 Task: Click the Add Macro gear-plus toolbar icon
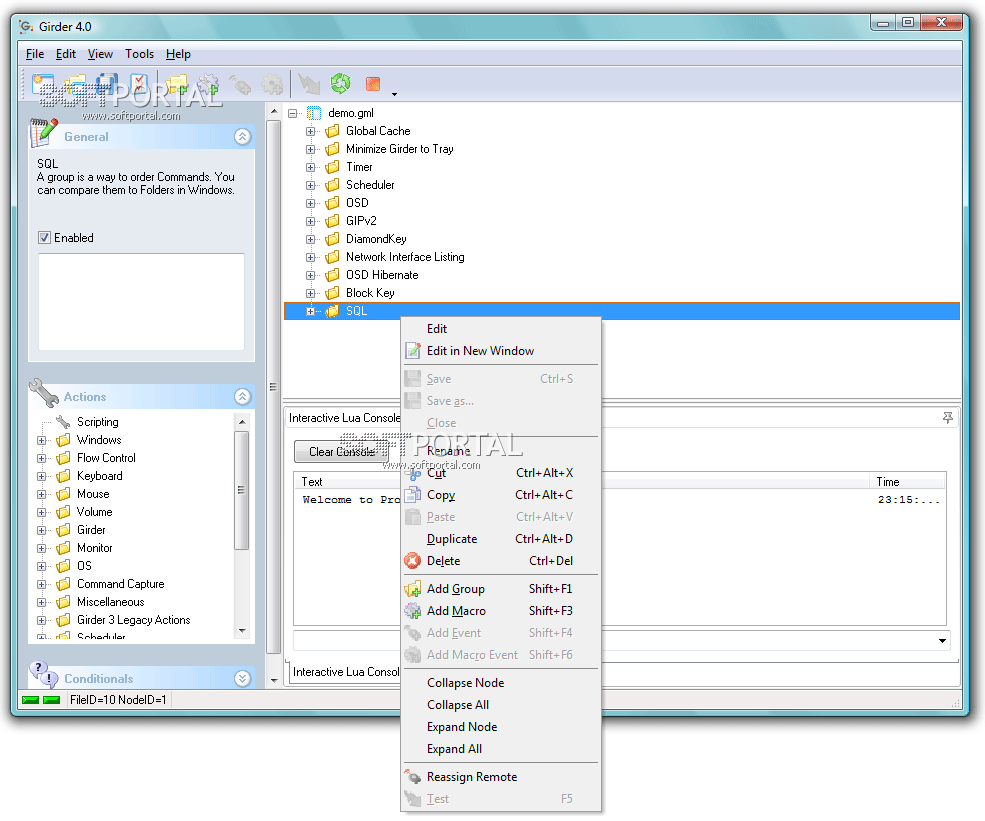(x=208, y=84)
